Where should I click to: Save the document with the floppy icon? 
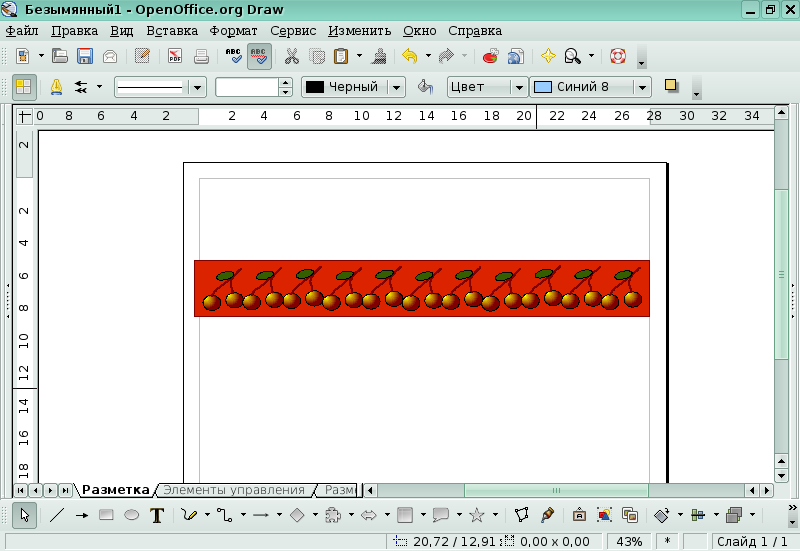pyautogui.click(x=85, y=56)
